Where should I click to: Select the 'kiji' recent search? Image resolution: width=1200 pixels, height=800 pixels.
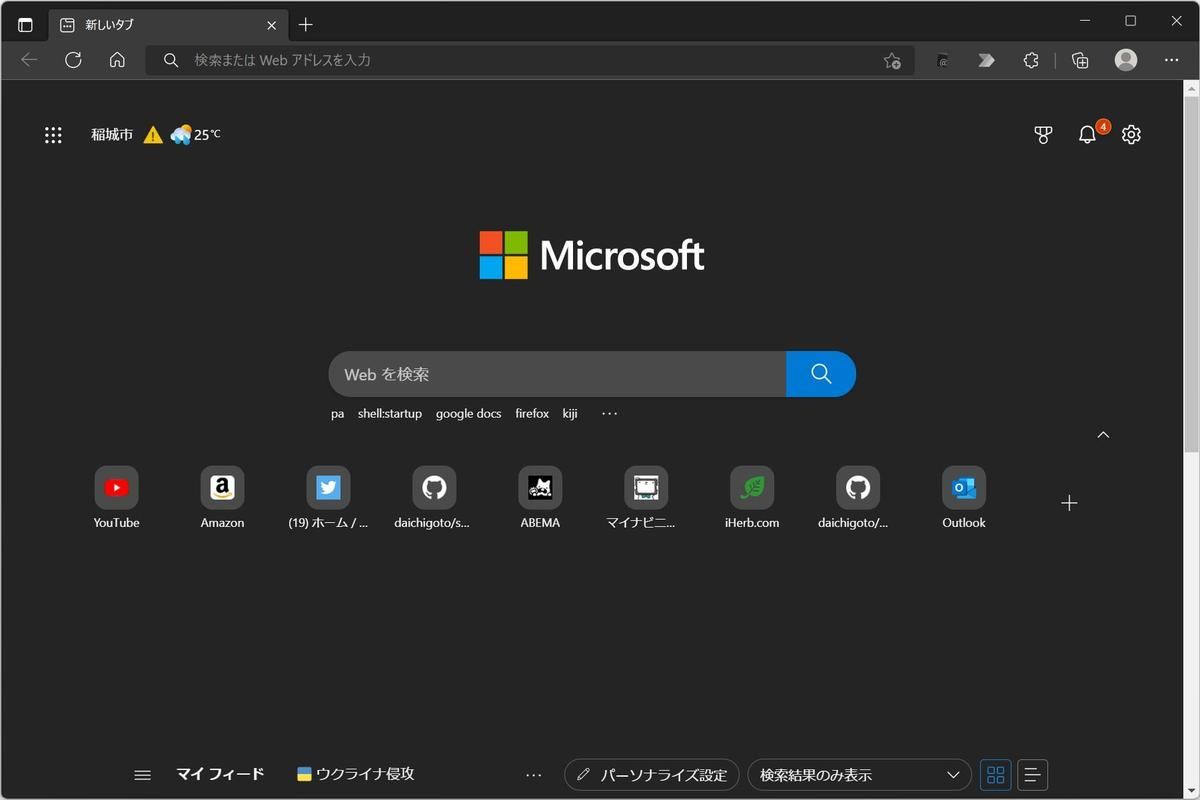click(570, 413)
